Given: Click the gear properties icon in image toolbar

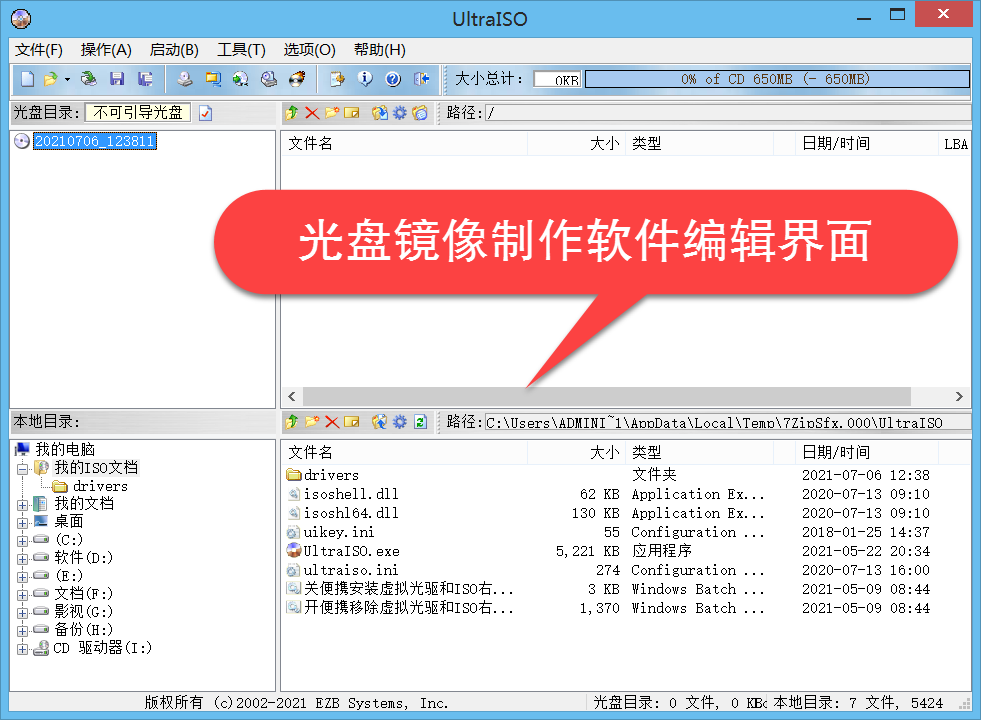Looking at the screenshot, I should point(399,113).
